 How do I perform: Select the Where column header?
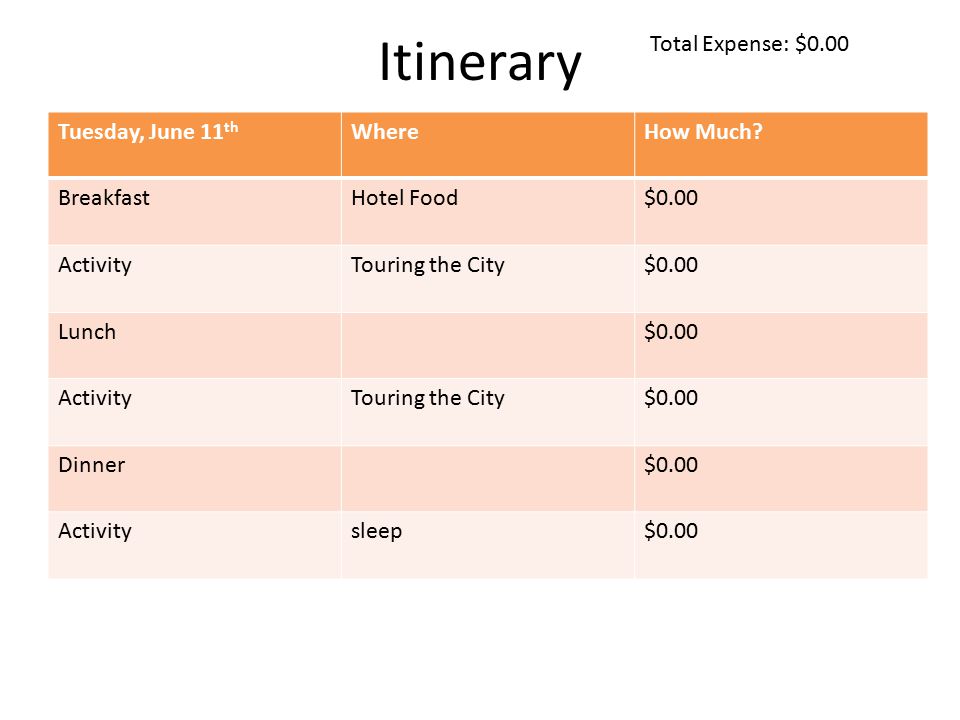click(487, 144)
